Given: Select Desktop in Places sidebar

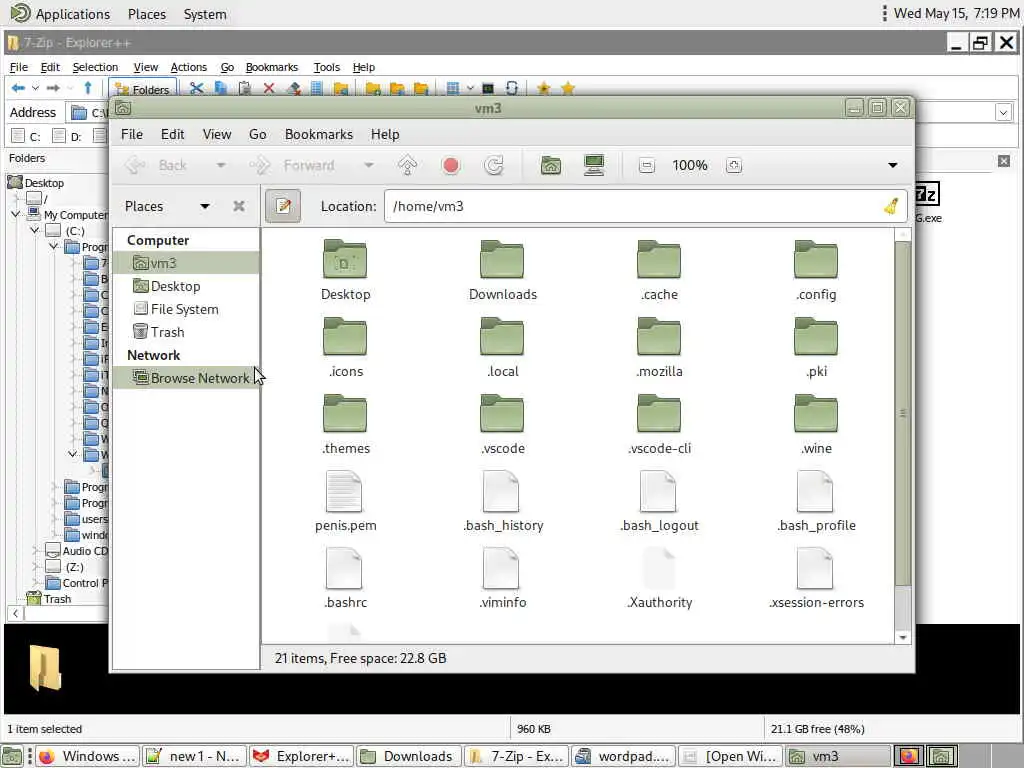Looking at the screenshot, I should pos(186,286).
